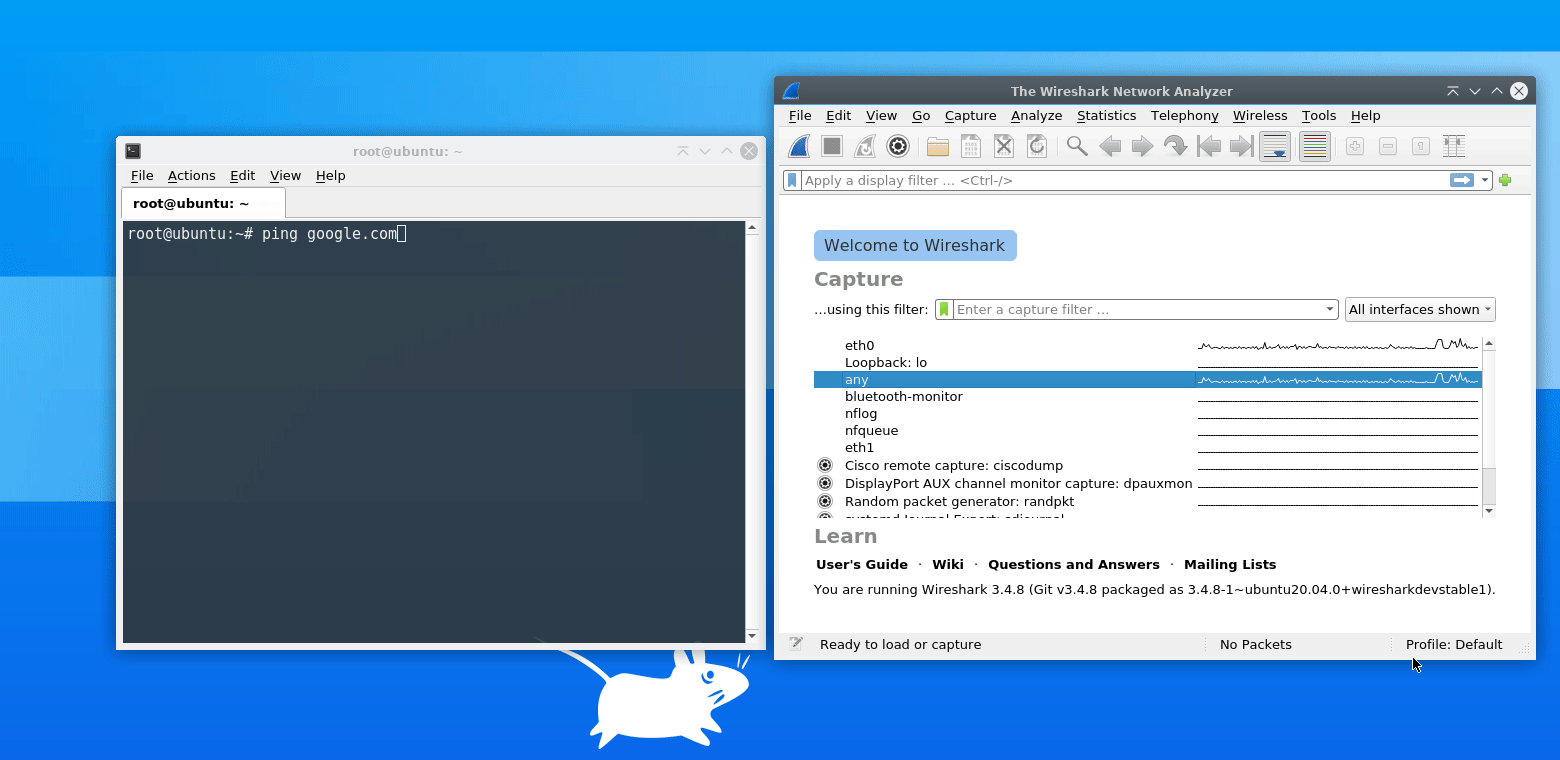Jump to the last packet icon
Image resolution: width=1560 pixels, height=760 pixels.
point(1242,147)
